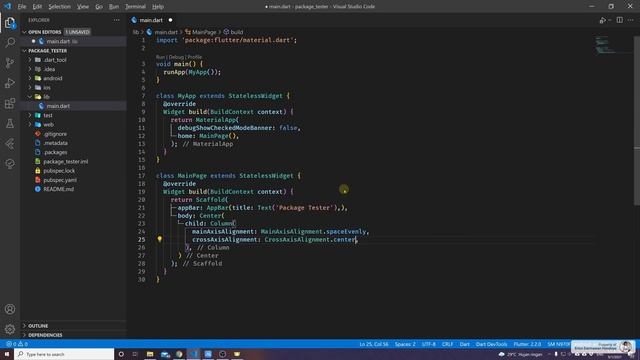Open README.md in the file tree

point(58,189)
